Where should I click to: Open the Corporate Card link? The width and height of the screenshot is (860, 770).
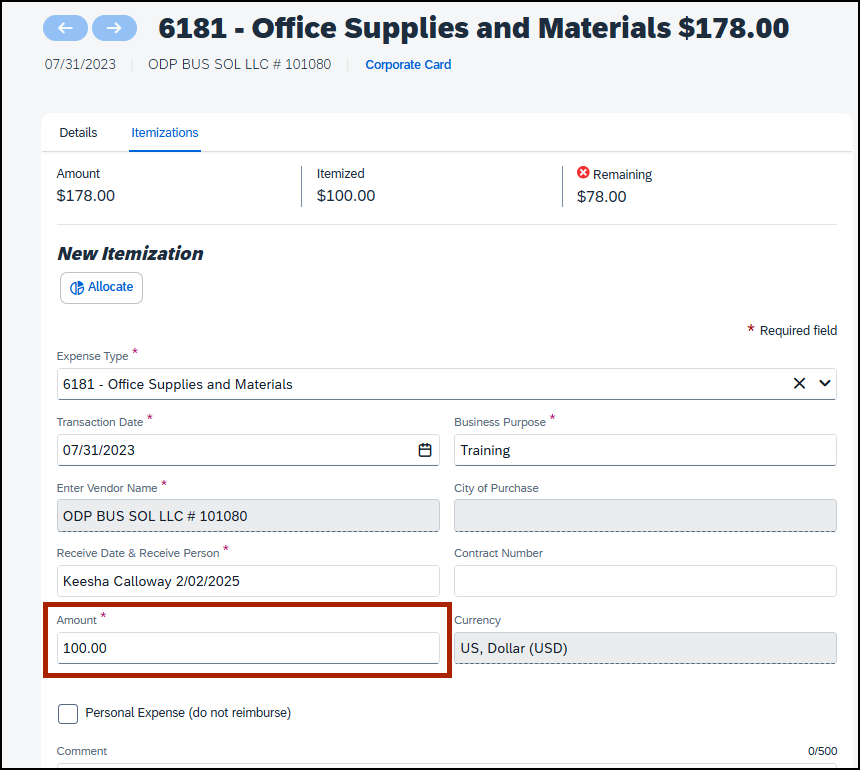[x=408, y=65]
